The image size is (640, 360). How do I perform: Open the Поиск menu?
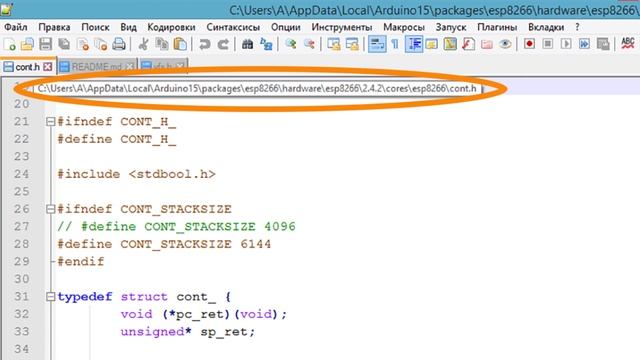95,27
